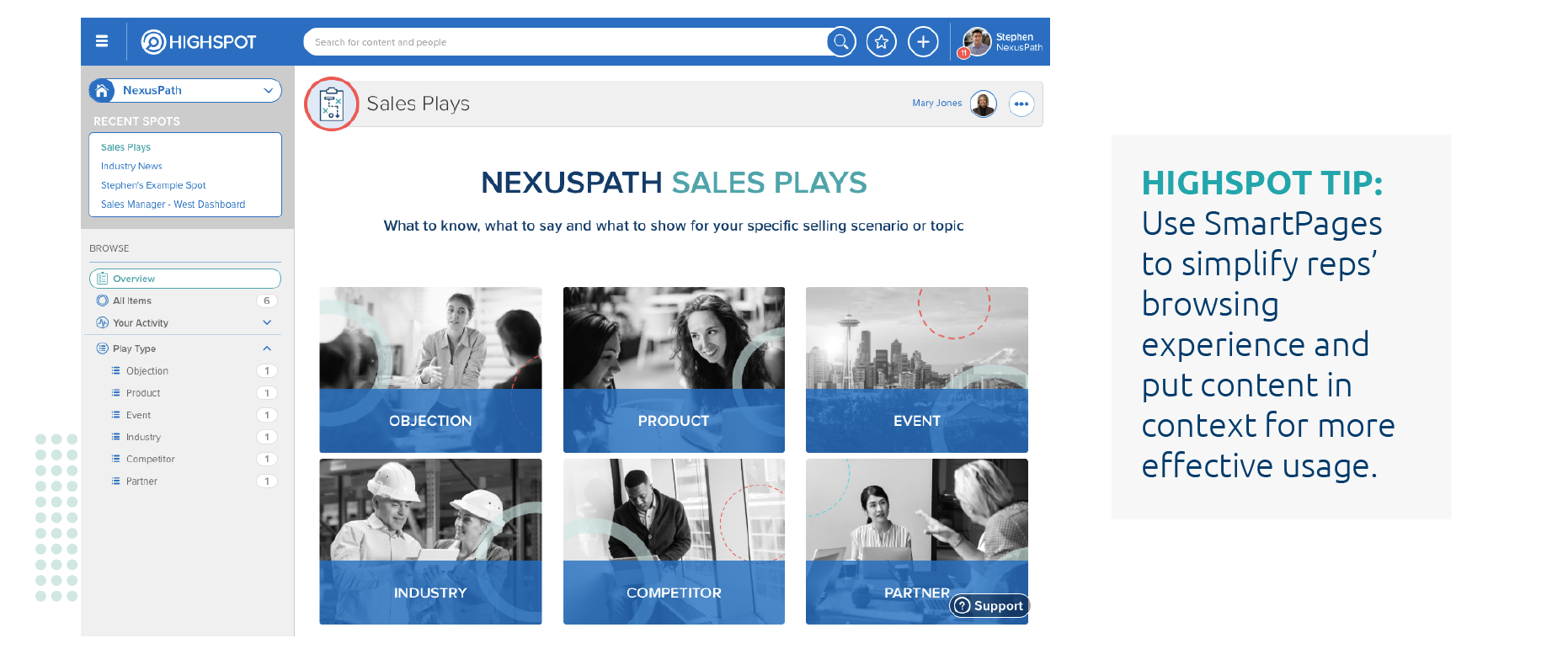This screenshot has width=1568, height=654.
Task: Open Sales Manager - West Dashboard
Action: click(173, 205)
